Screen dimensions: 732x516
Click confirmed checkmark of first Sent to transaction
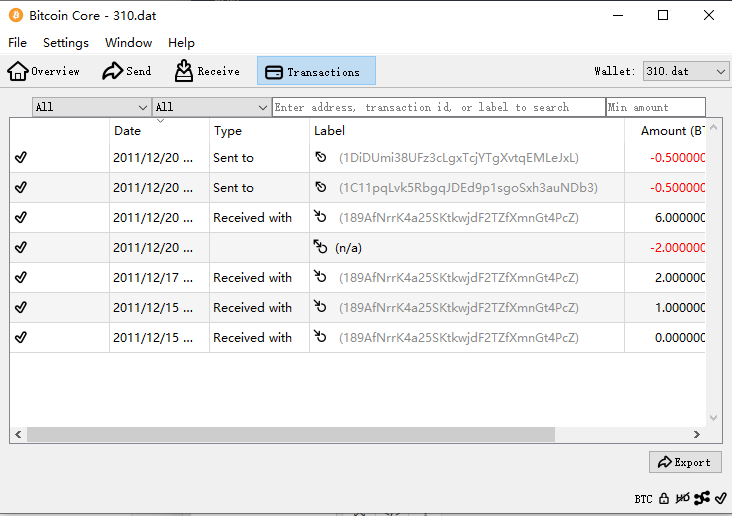point(21,158)
